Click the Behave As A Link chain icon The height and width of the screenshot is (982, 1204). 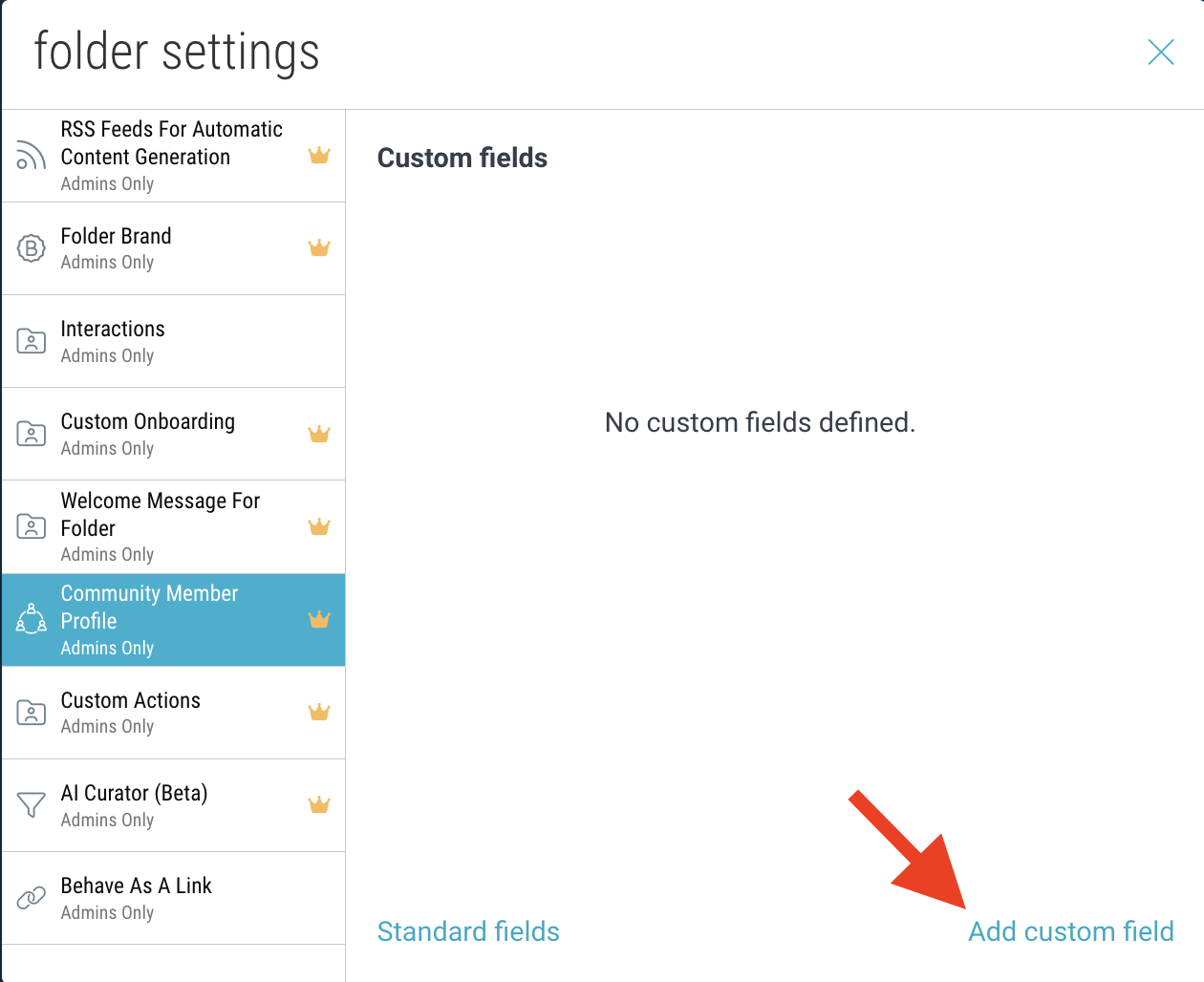click(31, 898)
